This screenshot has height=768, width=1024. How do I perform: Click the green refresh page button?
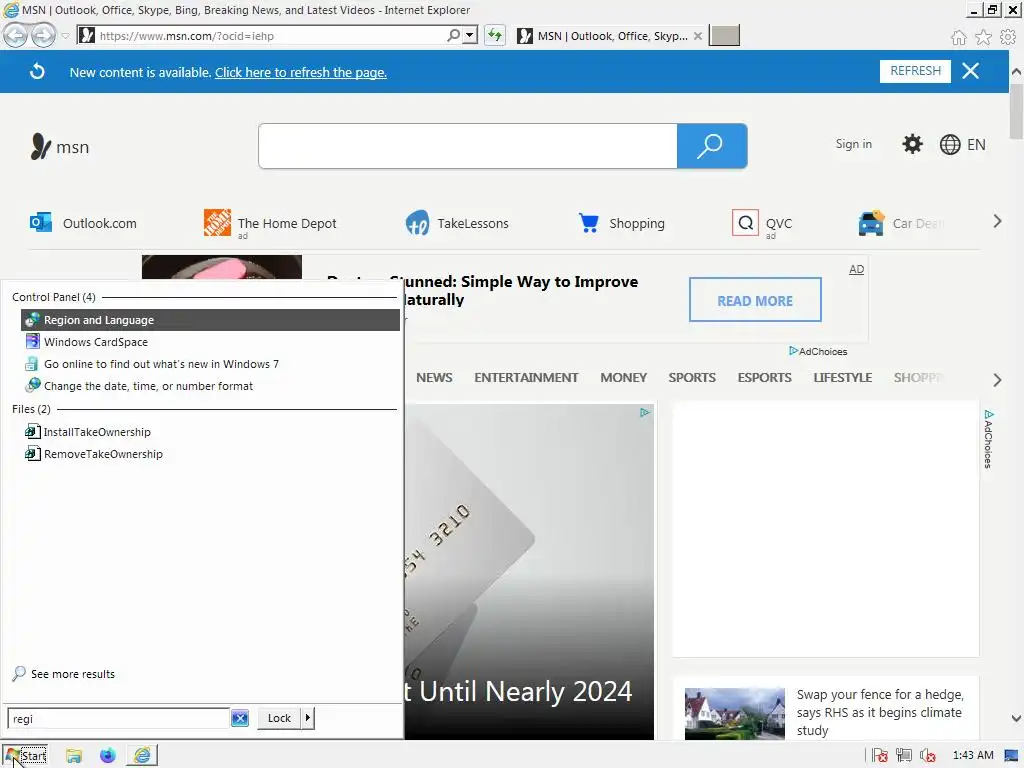tap(495, 35)
